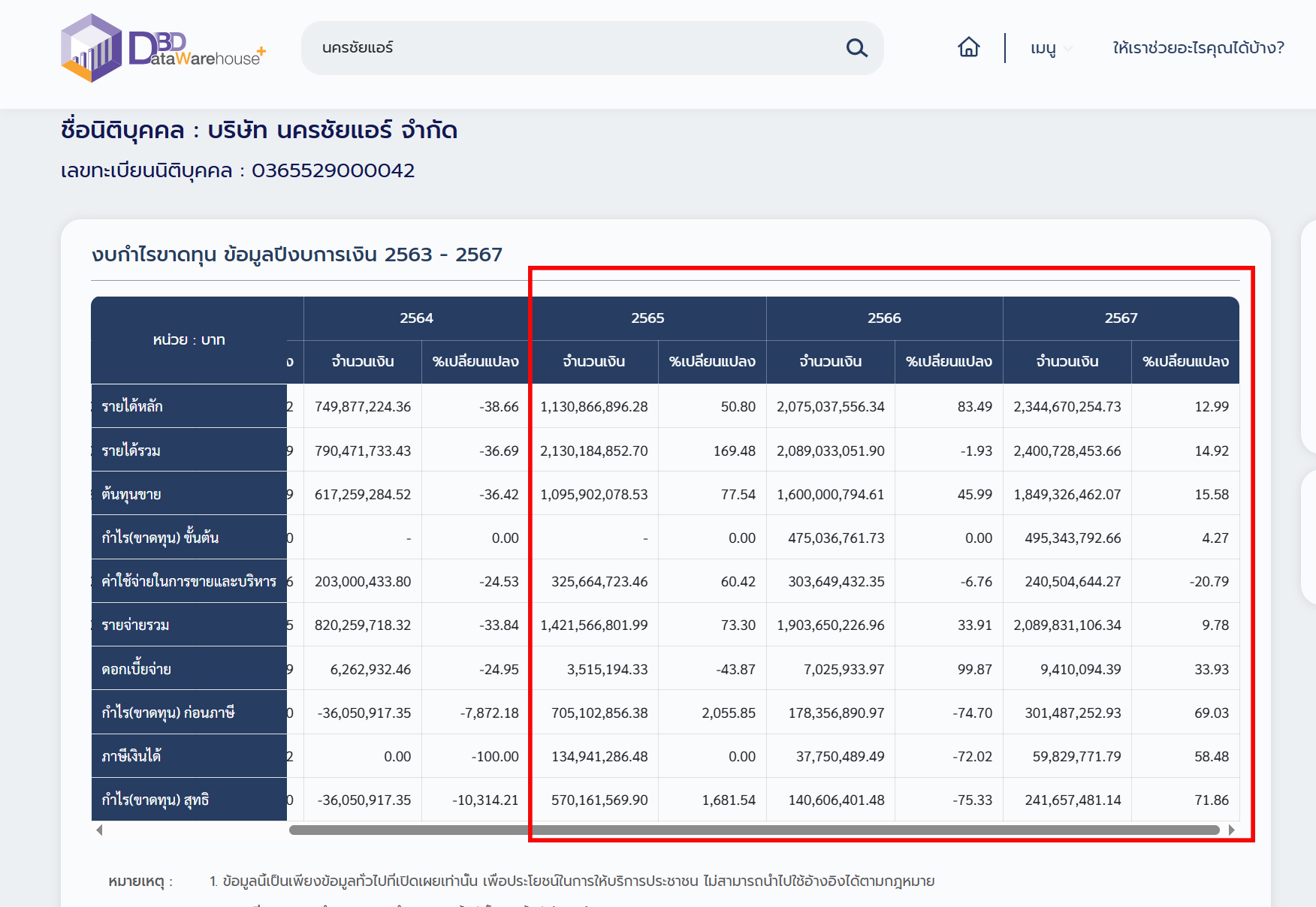This screenshot has height=907, width=1316.
Task: Click the horizontal table scrollbar thumb
Action: [753, 830]
